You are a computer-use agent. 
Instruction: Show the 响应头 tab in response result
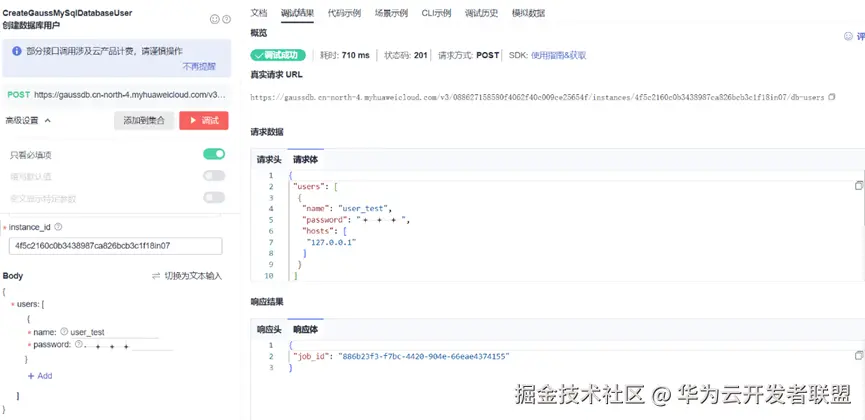click(x=269, y=329)
